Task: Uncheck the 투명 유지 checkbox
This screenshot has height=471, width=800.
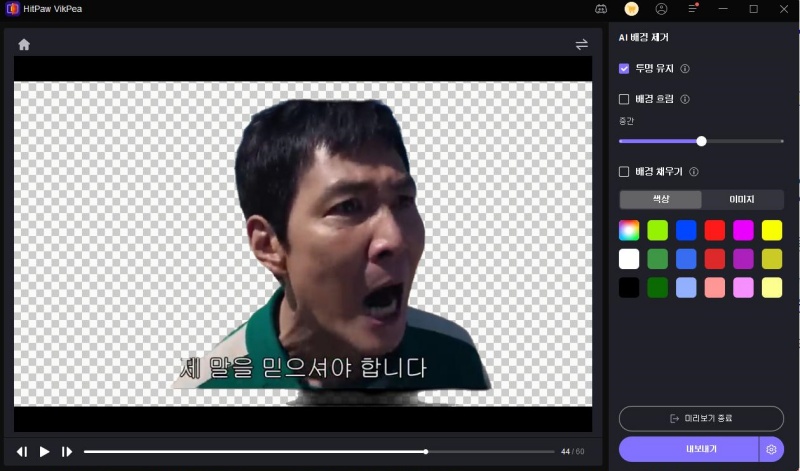Action: (624, 69)
